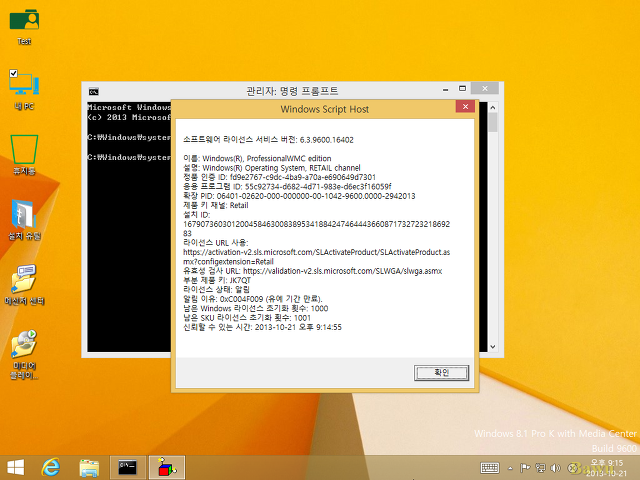The height and width of the screenshot is (480, 640).
Task: Open the 메신저 센터 folder icon
Action: [x=24, y=284]
